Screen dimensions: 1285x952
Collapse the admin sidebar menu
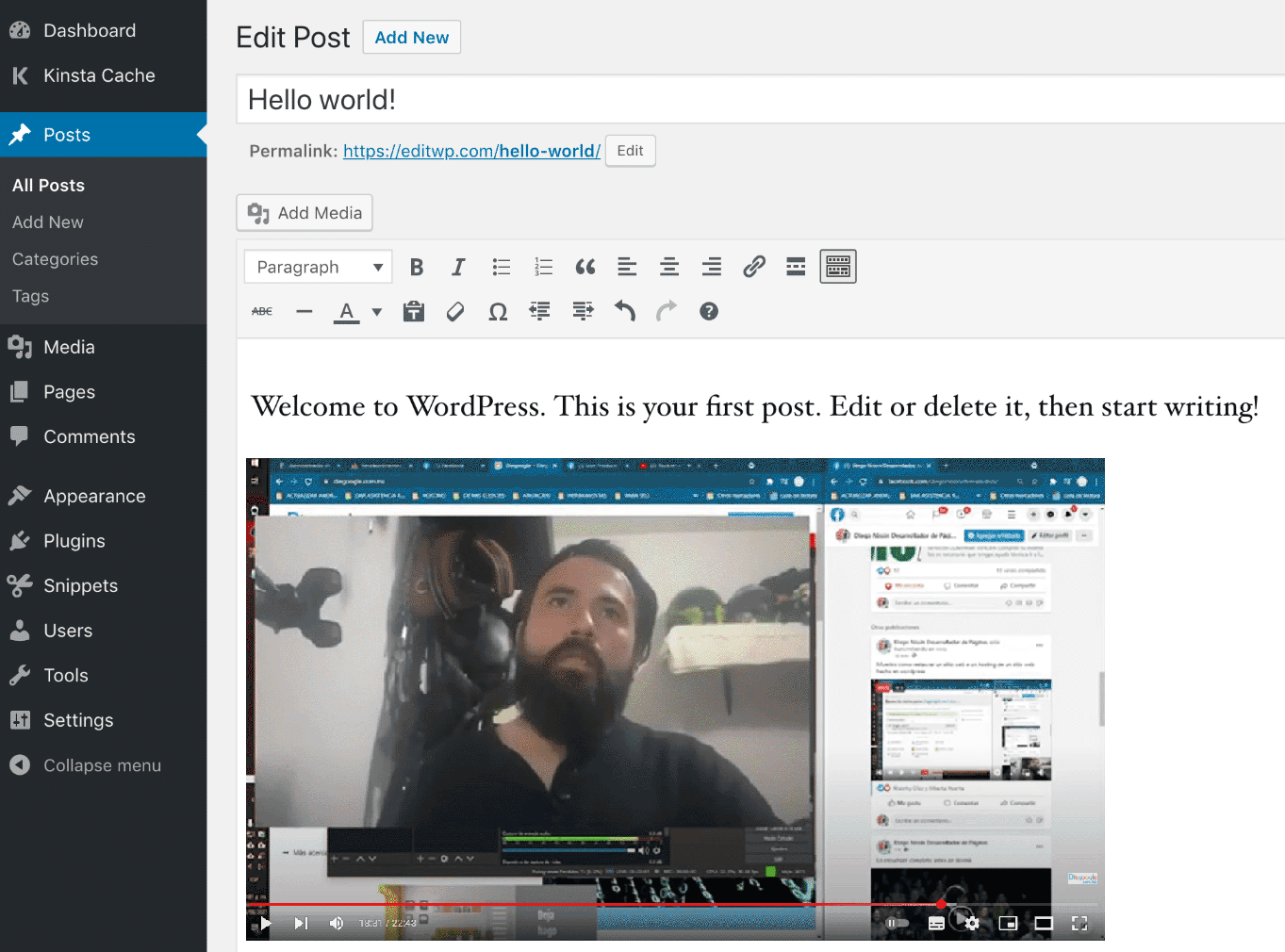pos(103,765)
